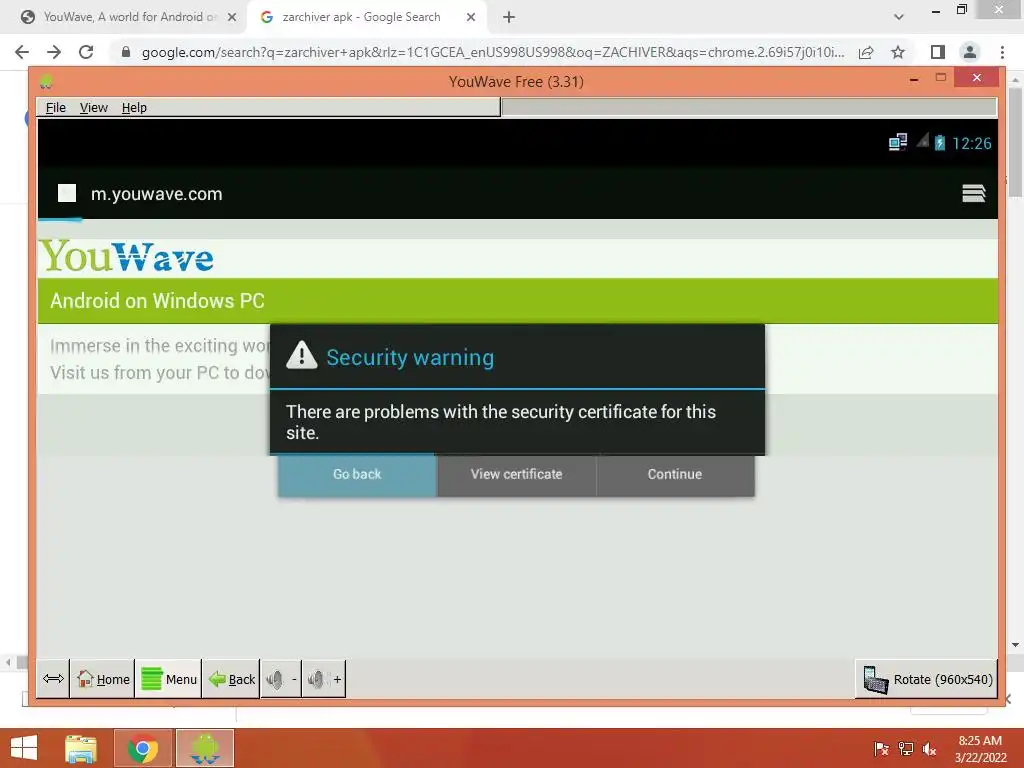Open the Windows Start button
The height and width of the screenshot is (768, 1024).
[24, 748]
